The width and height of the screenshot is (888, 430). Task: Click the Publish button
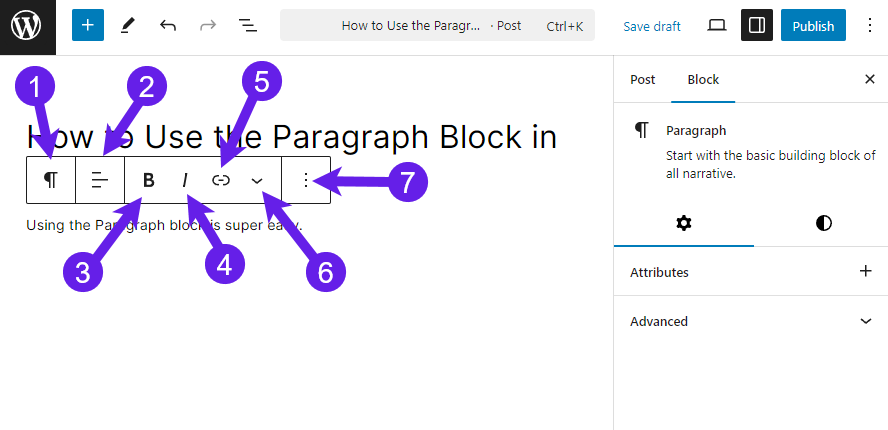point(813,25)
